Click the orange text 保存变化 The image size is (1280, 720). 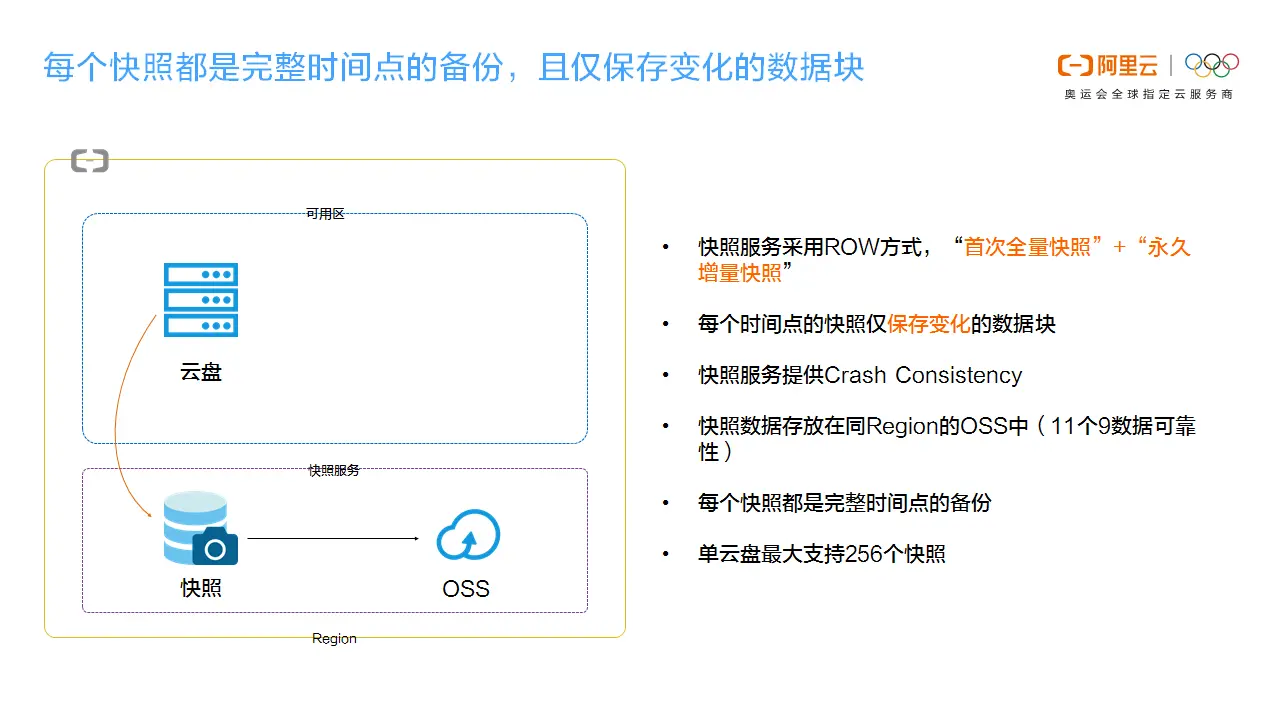(x=929, y=324)
